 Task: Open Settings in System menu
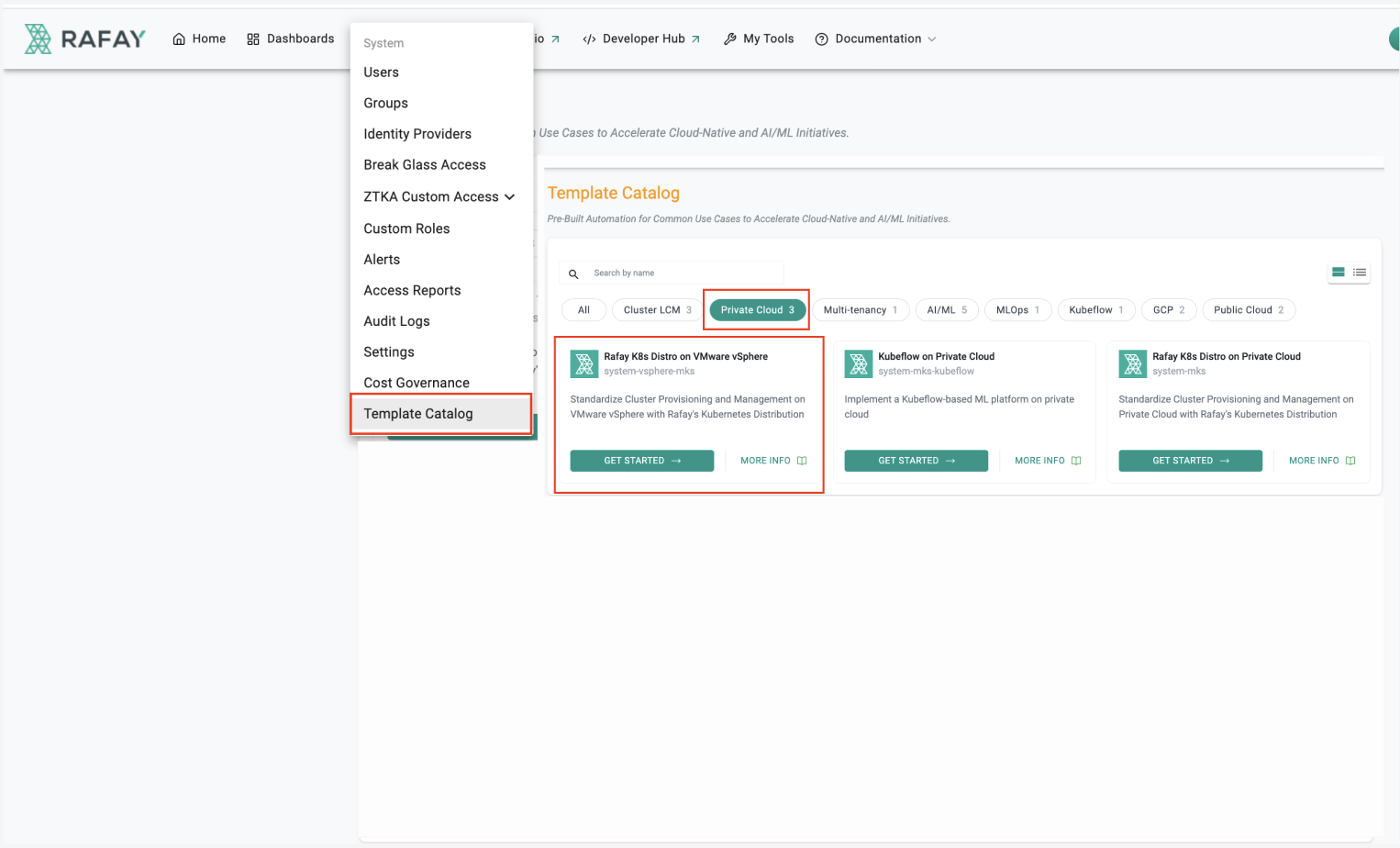(441, 352)
